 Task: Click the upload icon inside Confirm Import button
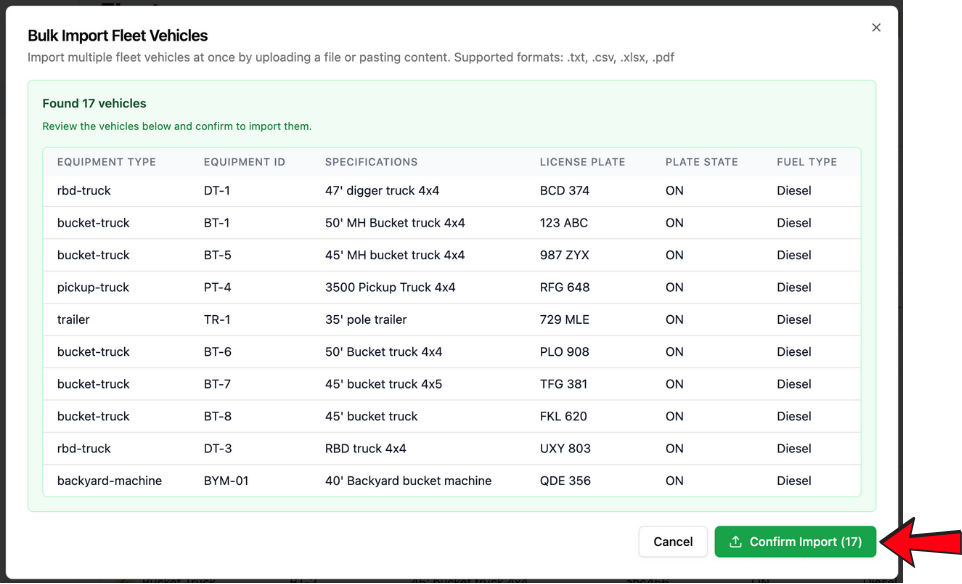[x=733, y=541]
